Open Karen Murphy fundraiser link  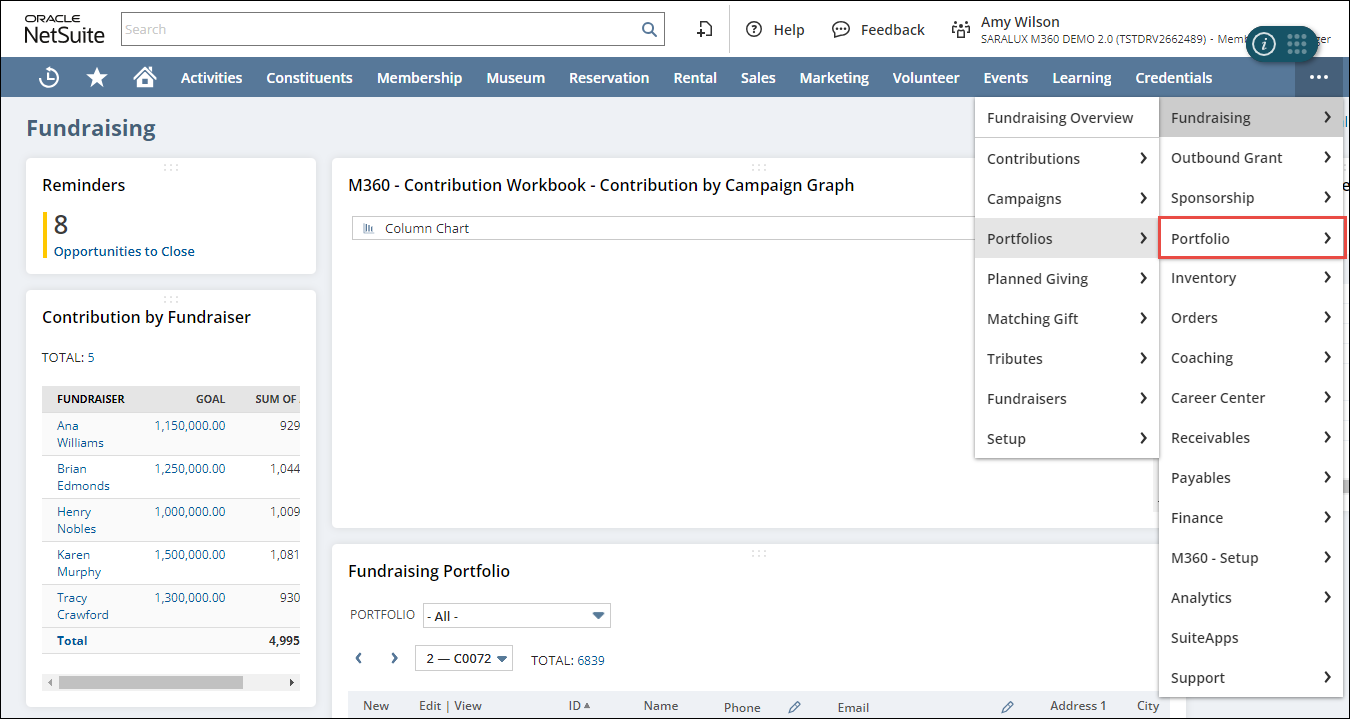79,563
